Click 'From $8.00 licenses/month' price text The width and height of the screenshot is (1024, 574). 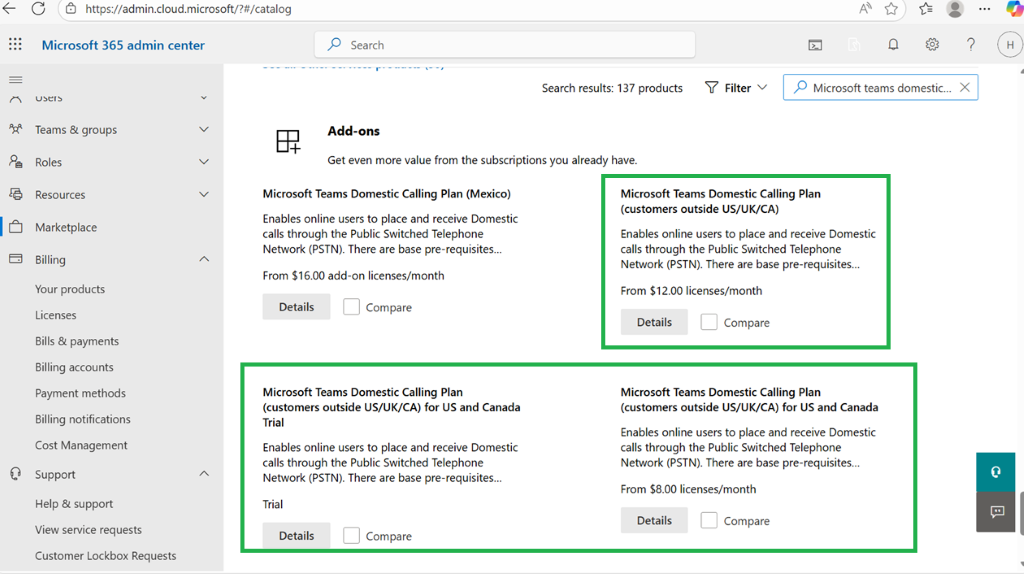pos(688,489)
